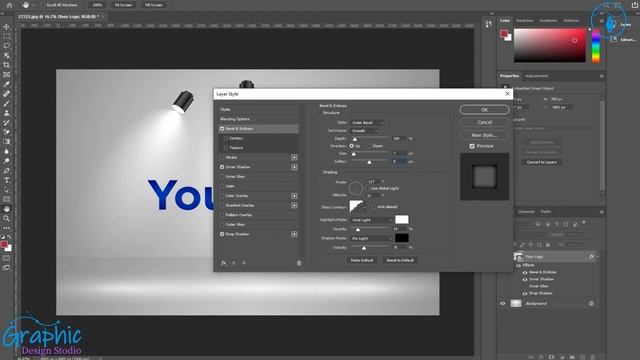Image resolution: width=640 pixels, height=360 pixels.
Task: Select the Pen tool
Action: pyautogui.click(x=7, y=171)
